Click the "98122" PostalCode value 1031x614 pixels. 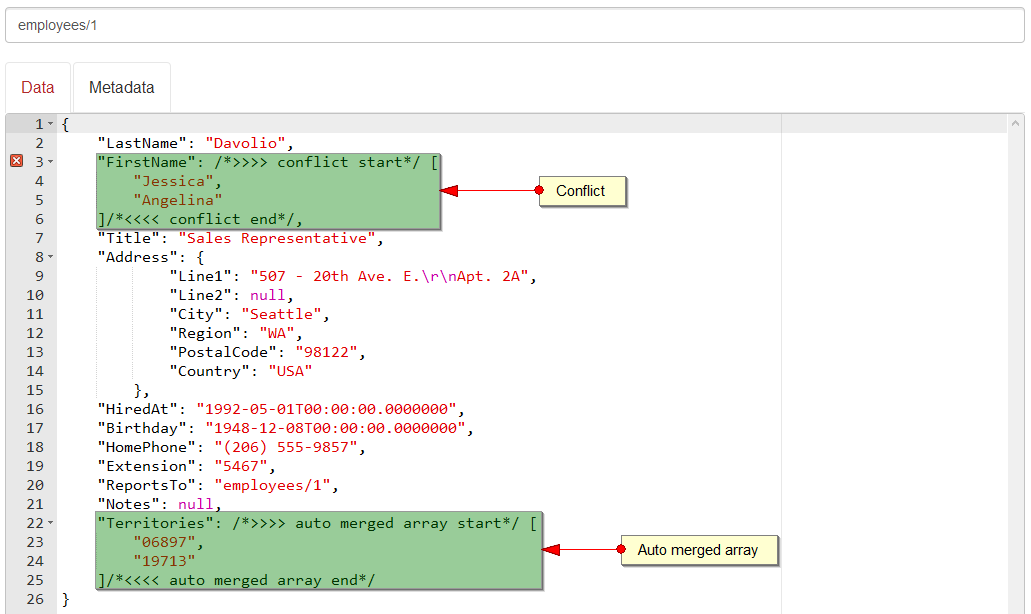tap(327, 352)
